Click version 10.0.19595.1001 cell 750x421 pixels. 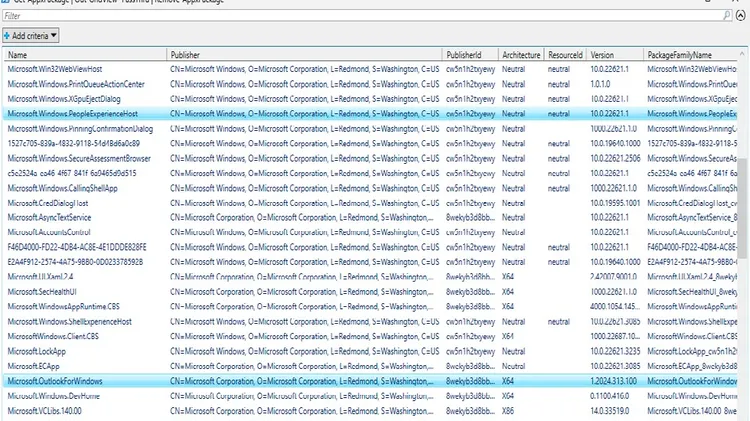(x=615, y=203)
